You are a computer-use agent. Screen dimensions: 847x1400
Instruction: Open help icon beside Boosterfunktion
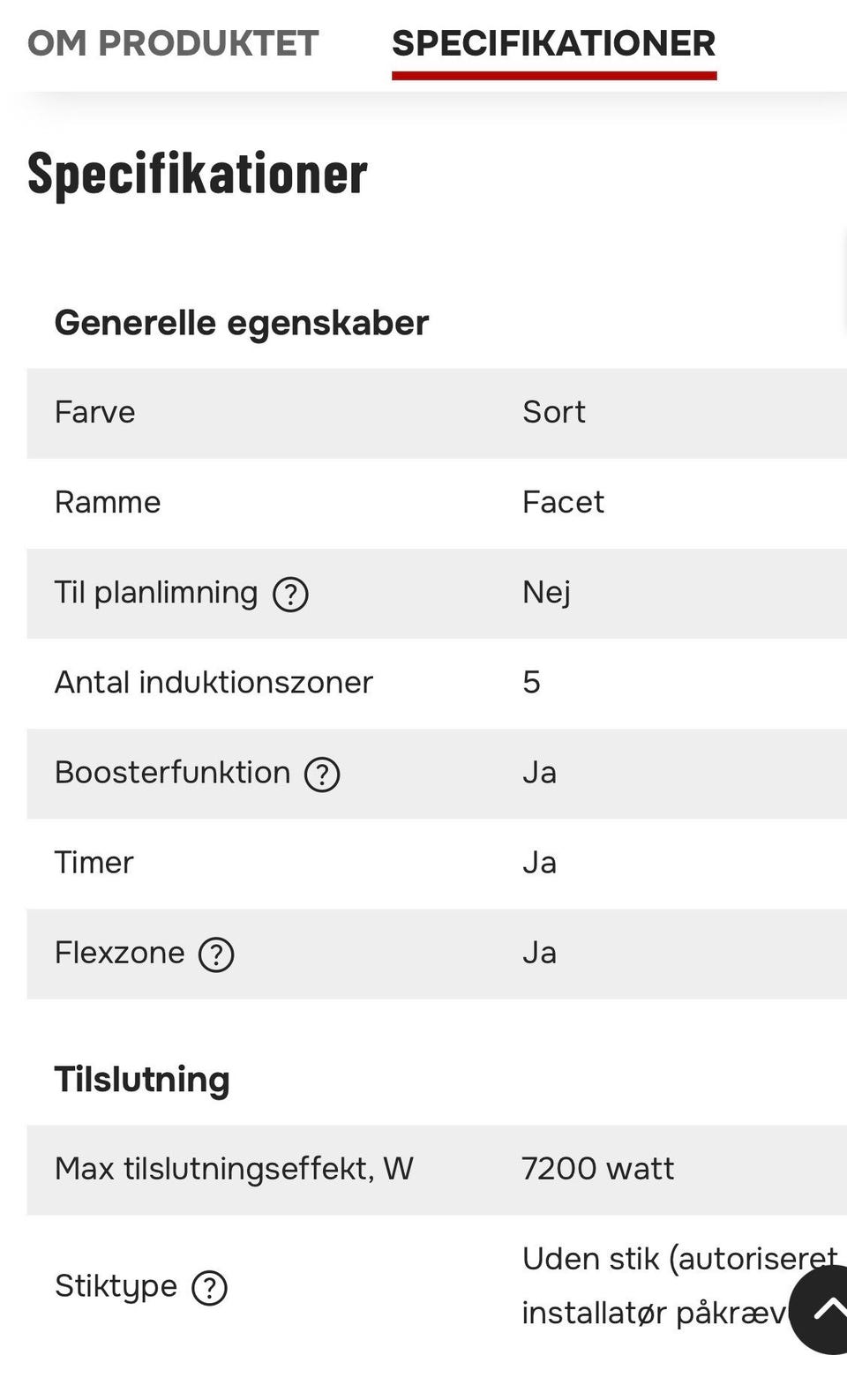coord(322,775)
